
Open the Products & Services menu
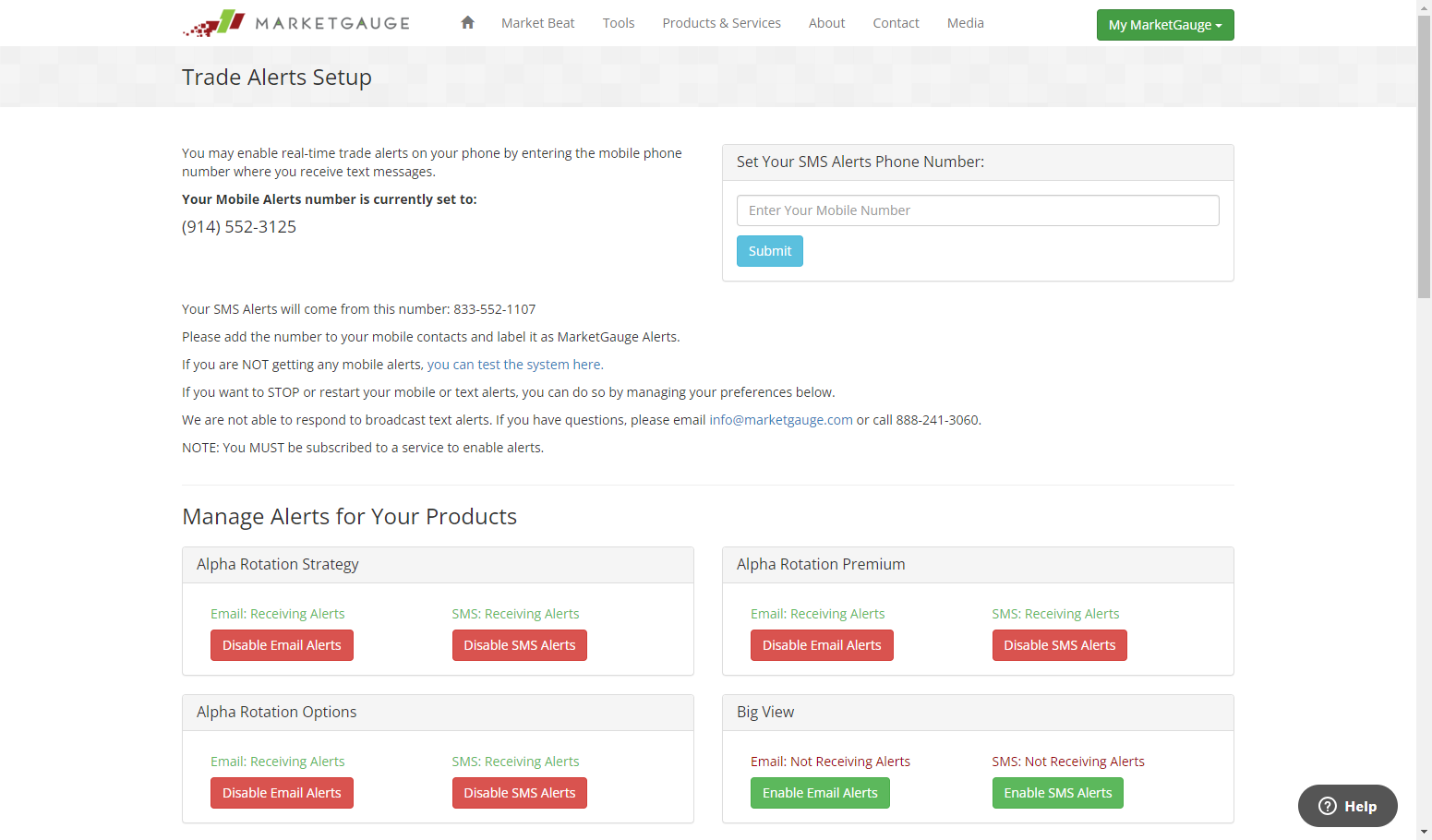pos(721,23)
